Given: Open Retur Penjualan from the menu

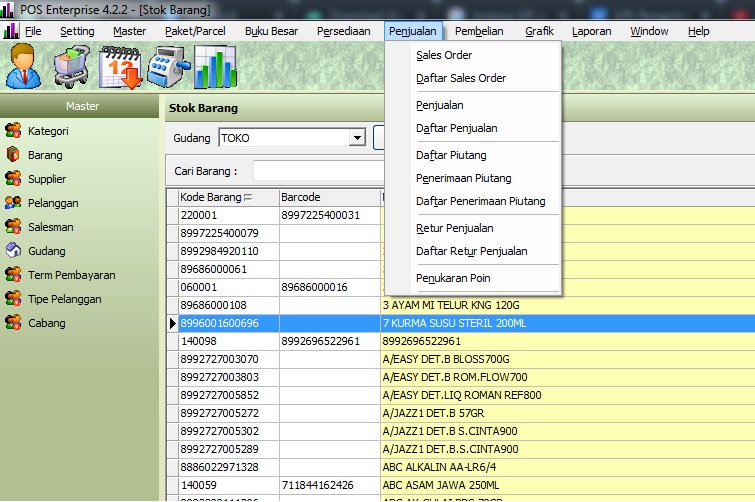Looking at the screenshot, I should pos(454,228).
